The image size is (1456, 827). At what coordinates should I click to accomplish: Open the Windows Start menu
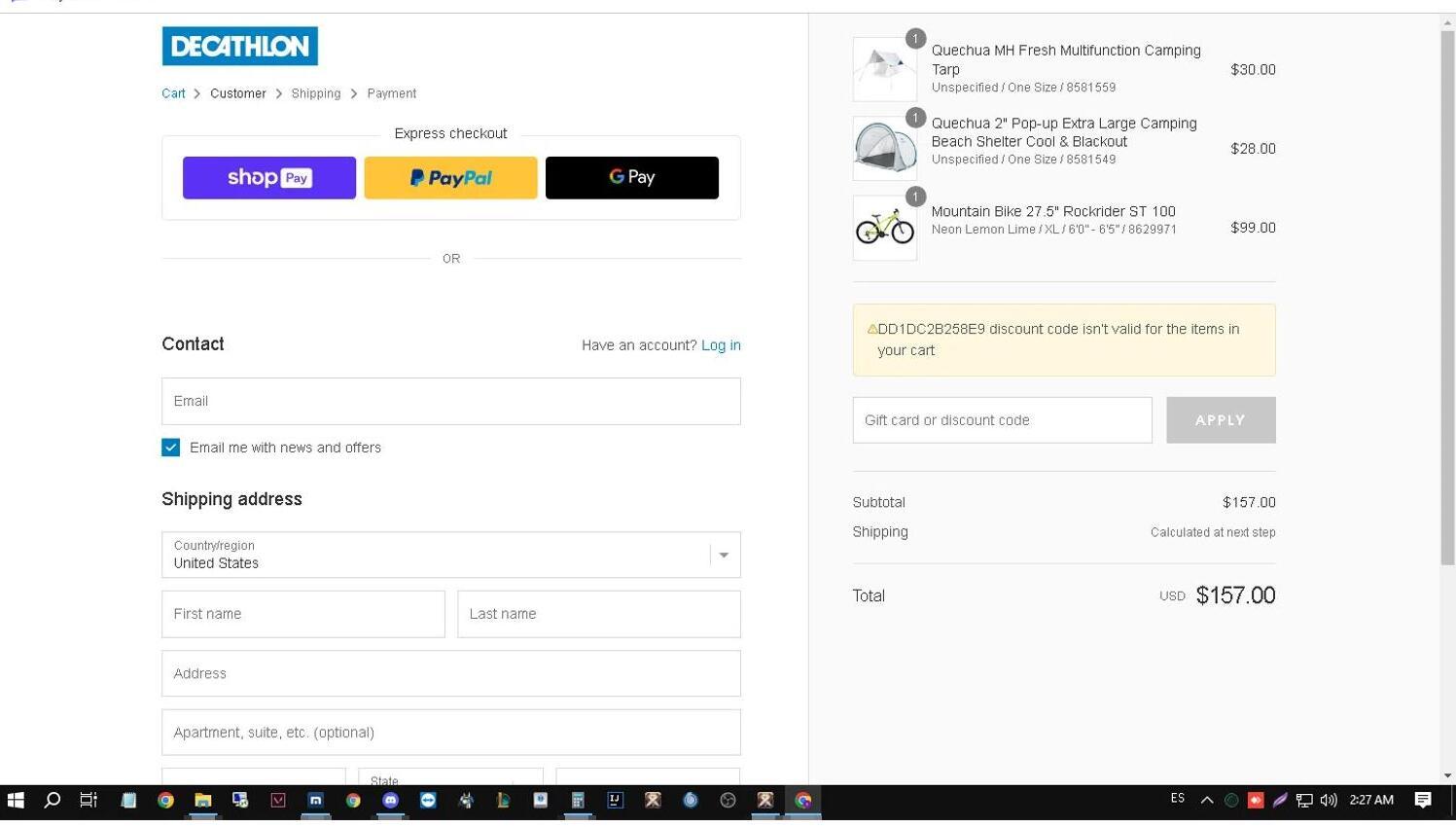coord(16,800)
